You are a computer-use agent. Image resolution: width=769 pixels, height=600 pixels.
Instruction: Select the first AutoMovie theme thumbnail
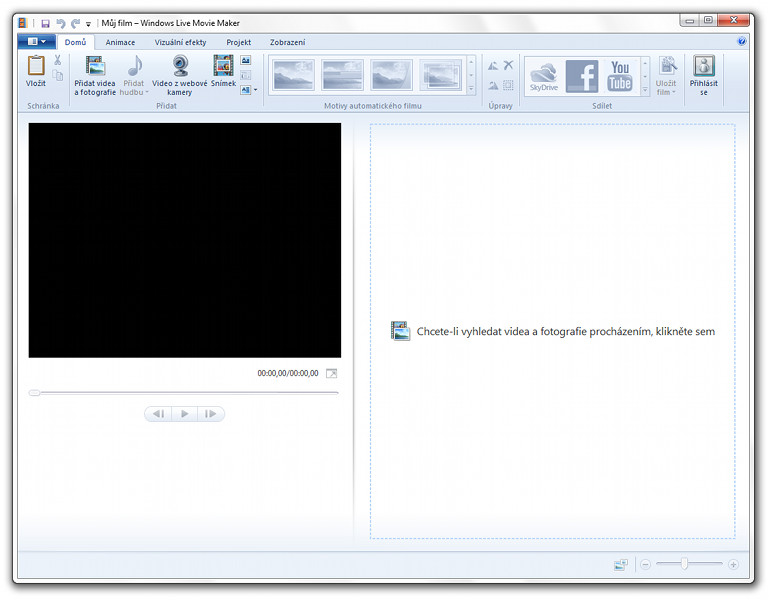coord(293,75)
